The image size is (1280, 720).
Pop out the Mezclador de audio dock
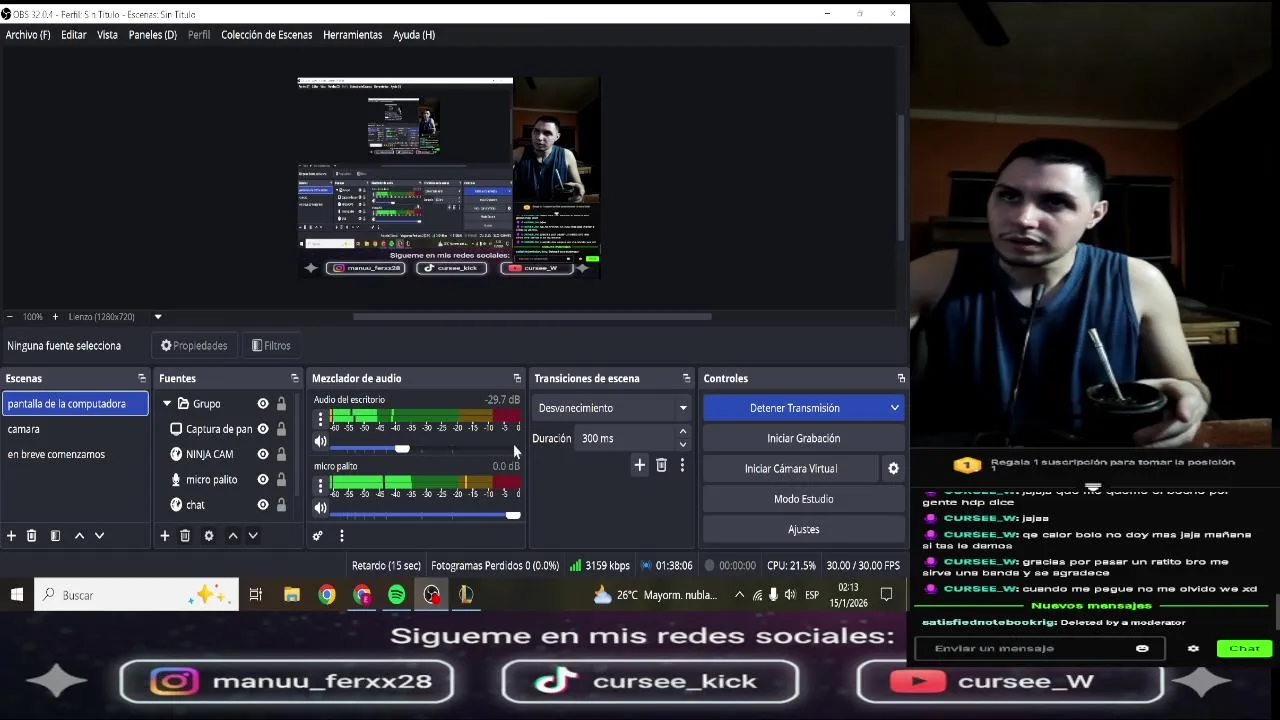coord(517,378)
